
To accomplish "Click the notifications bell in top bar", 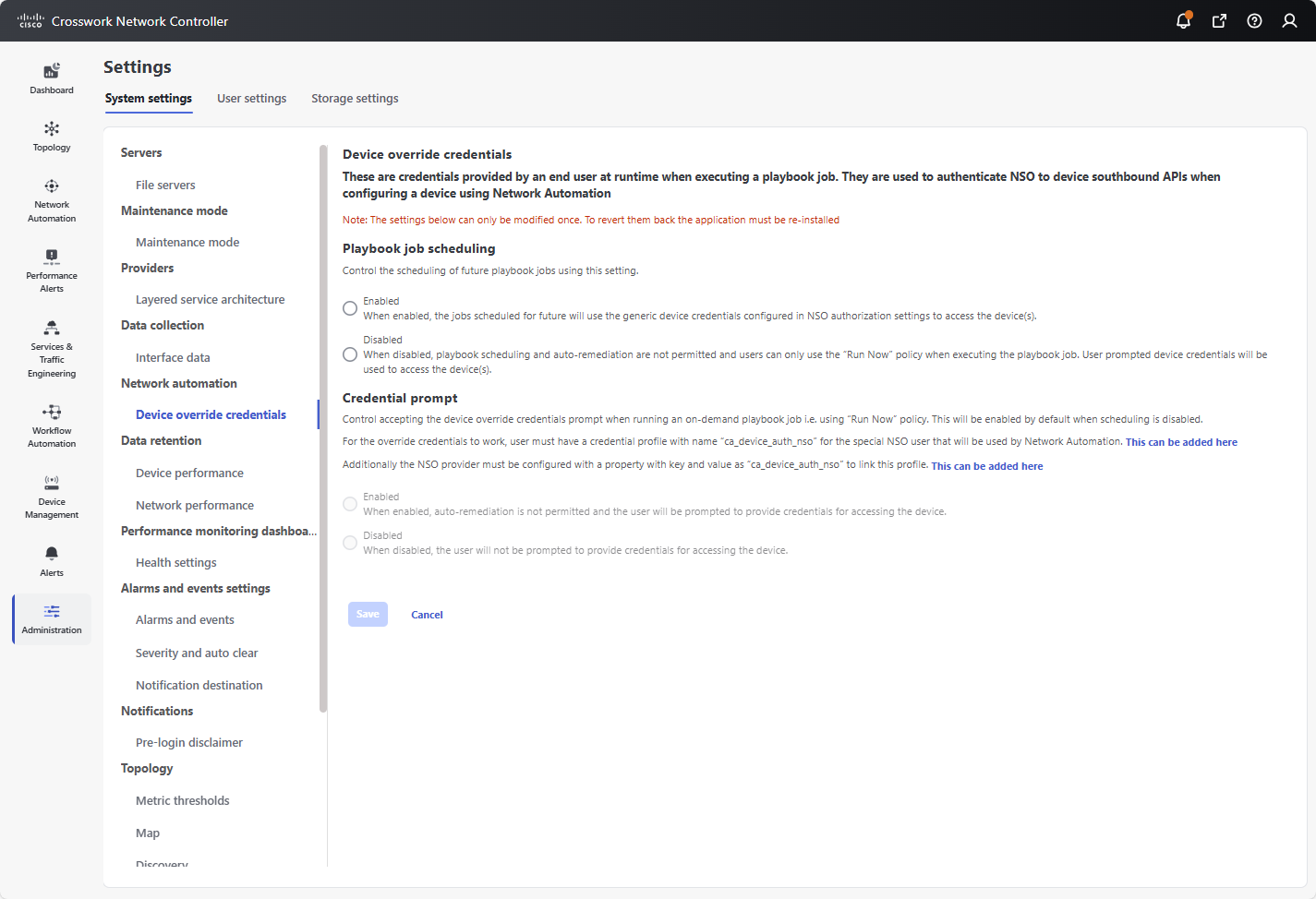I will (1183, 20).
